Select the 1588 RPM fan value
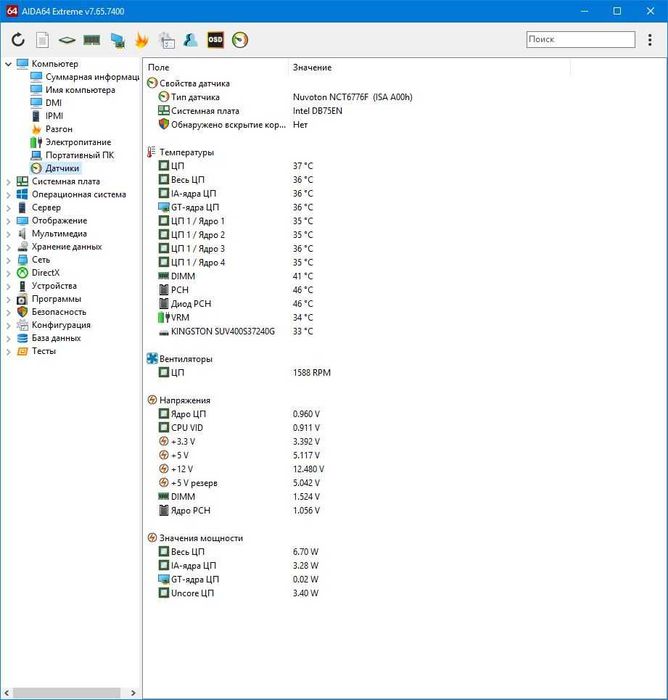 pos(312,372)
